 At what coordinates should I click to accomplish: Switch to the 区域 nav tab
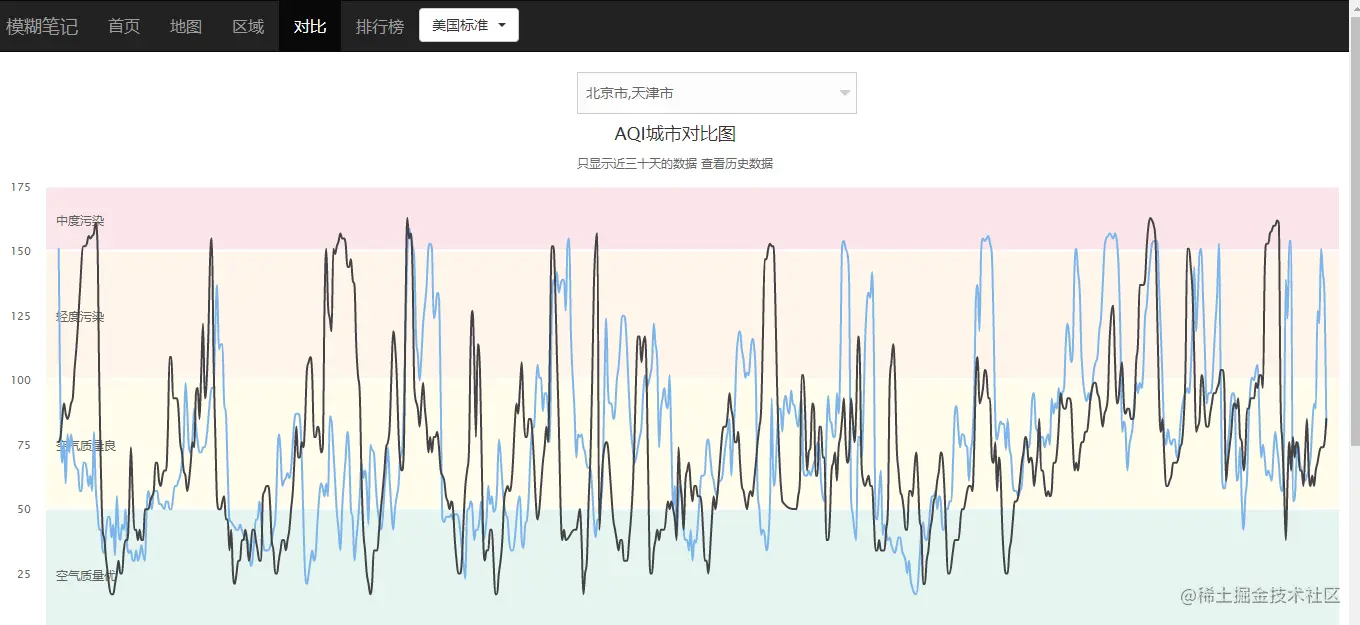pyautogui.click(x=248, y=26)
